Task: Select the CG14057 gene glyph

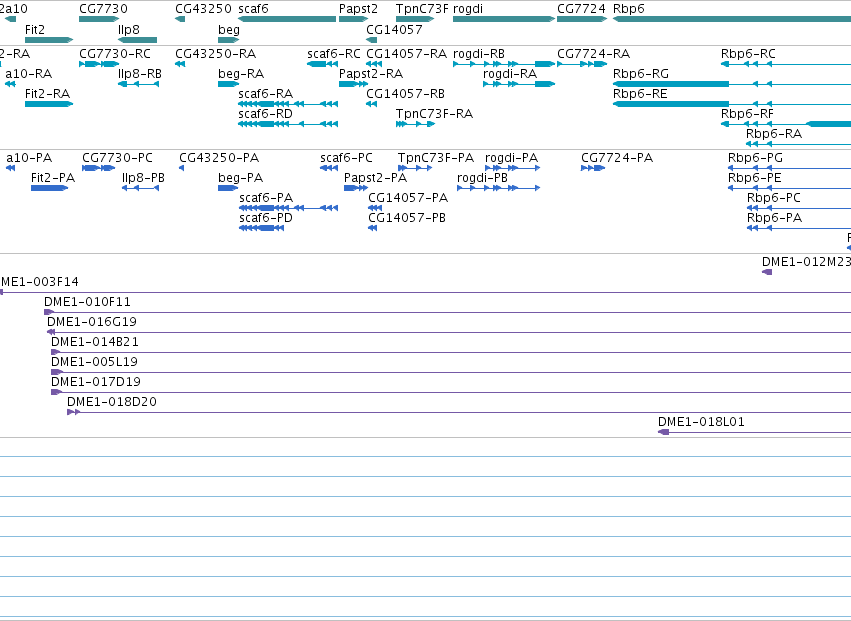Action: point(372,40)
